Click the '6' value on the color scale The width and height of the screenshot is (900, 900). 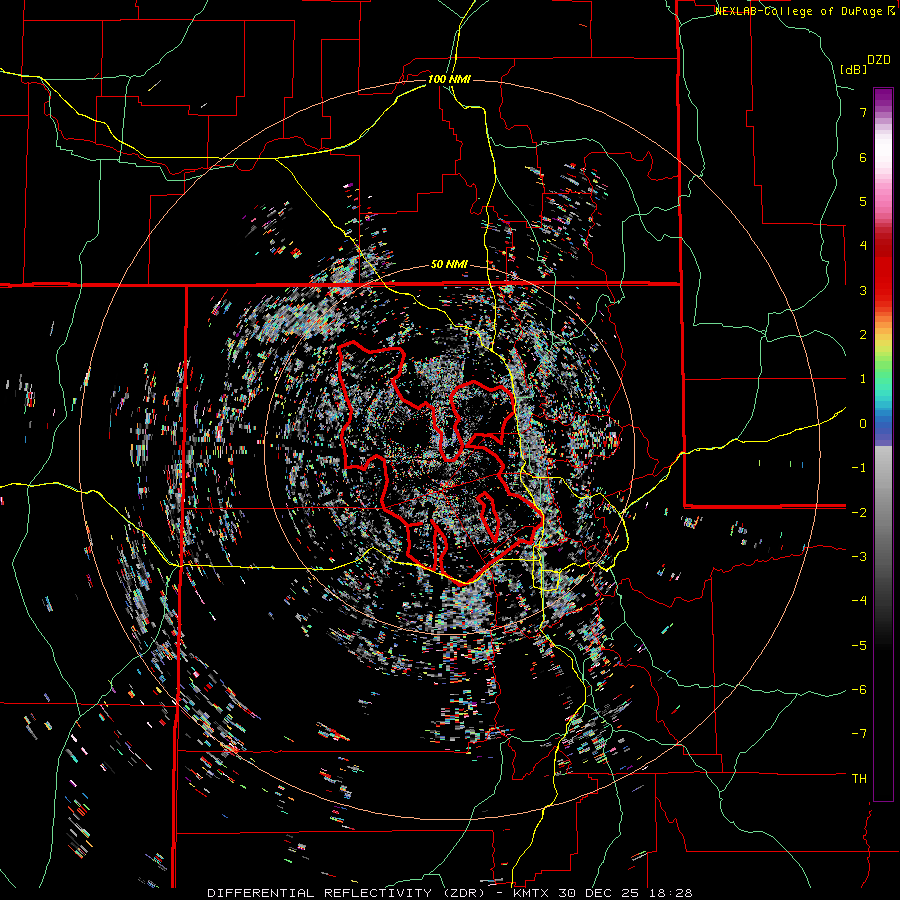tap(863, 157)
